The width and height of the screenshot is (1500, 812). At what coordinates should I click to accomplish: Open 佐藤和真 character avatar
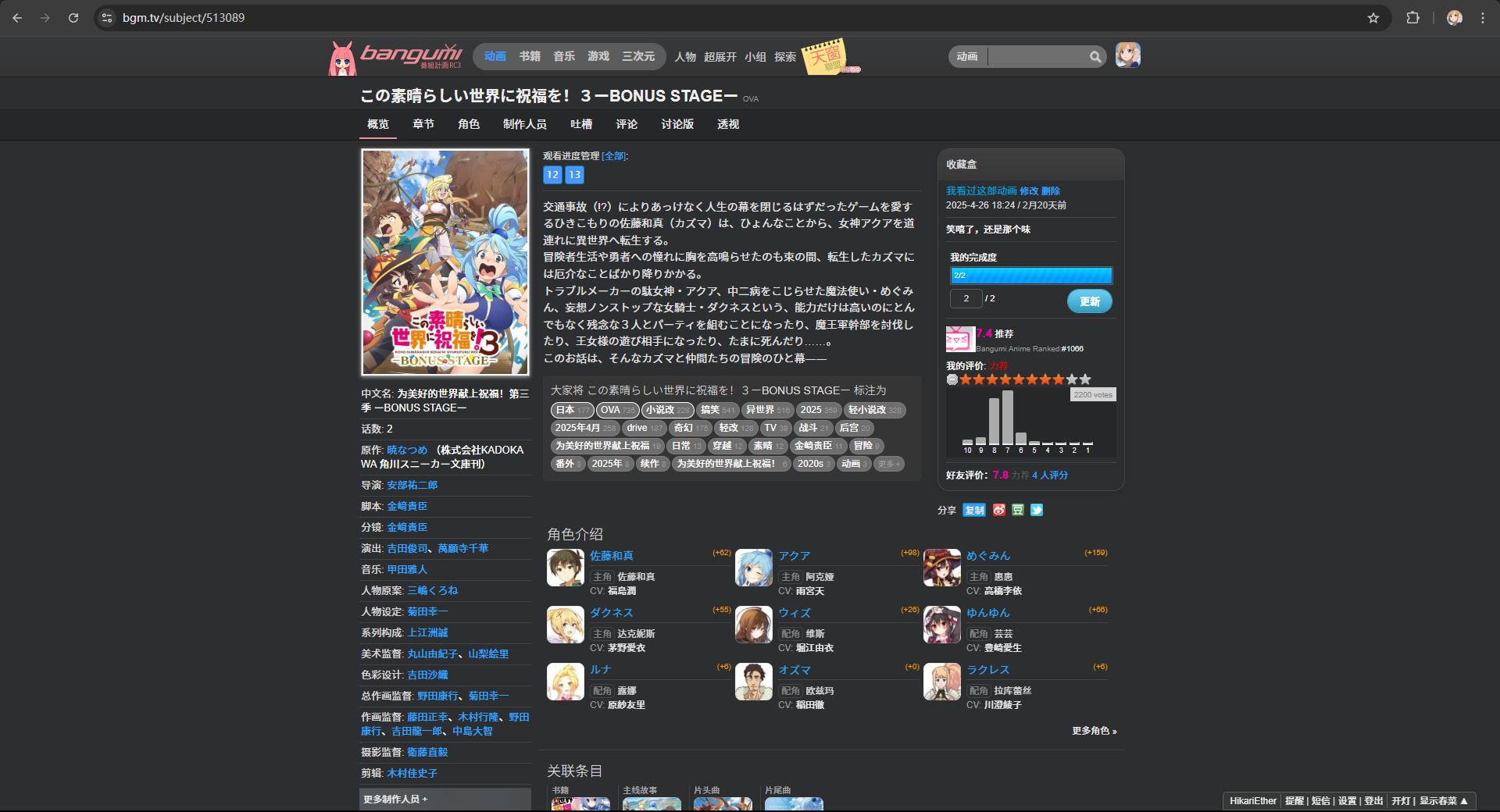[x=566, y=568]
